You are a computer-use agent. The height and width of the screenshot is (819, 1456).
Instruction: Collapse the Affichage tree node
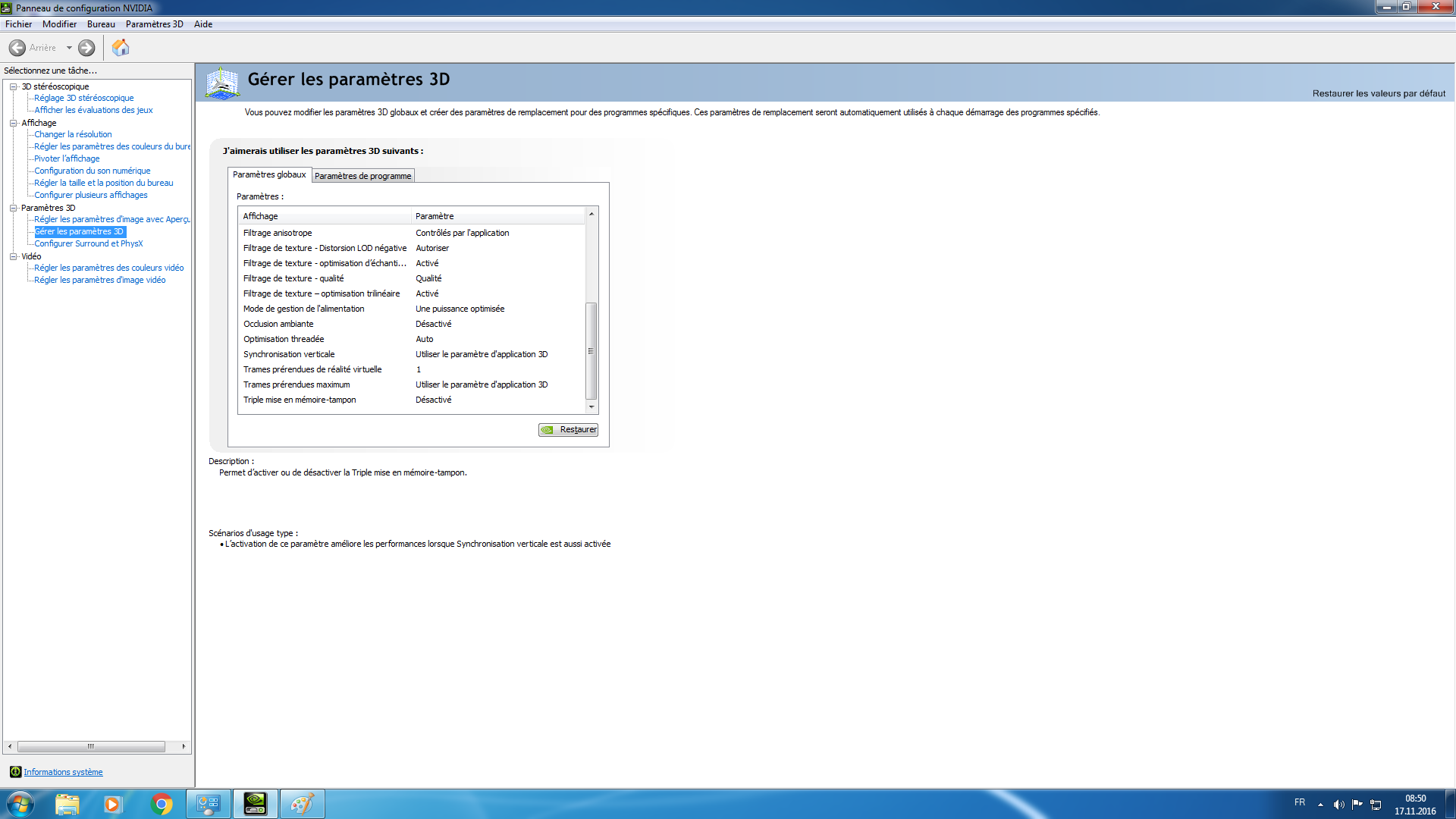(13, 123)
